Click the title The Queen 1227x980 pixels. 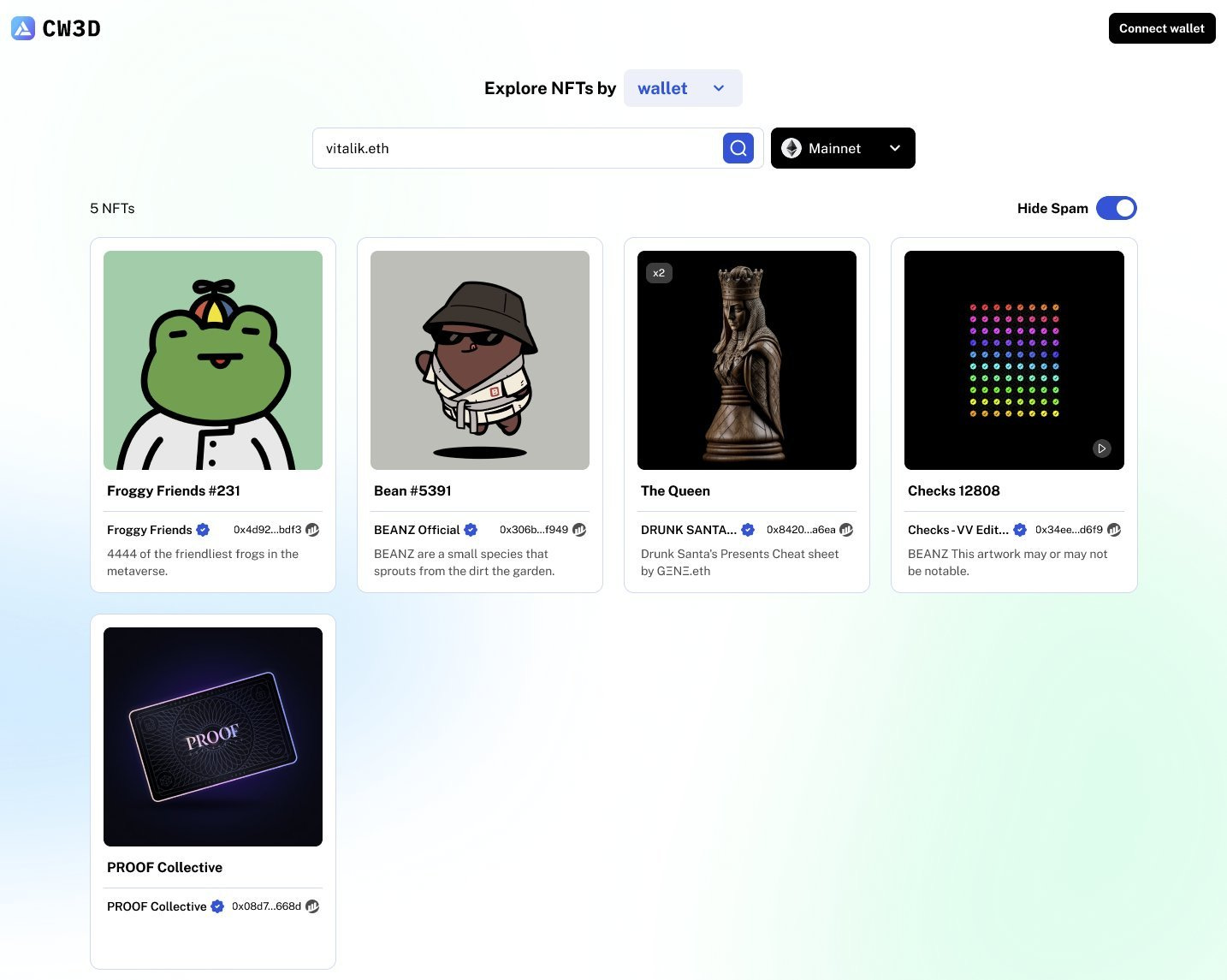tap(675, 490)
